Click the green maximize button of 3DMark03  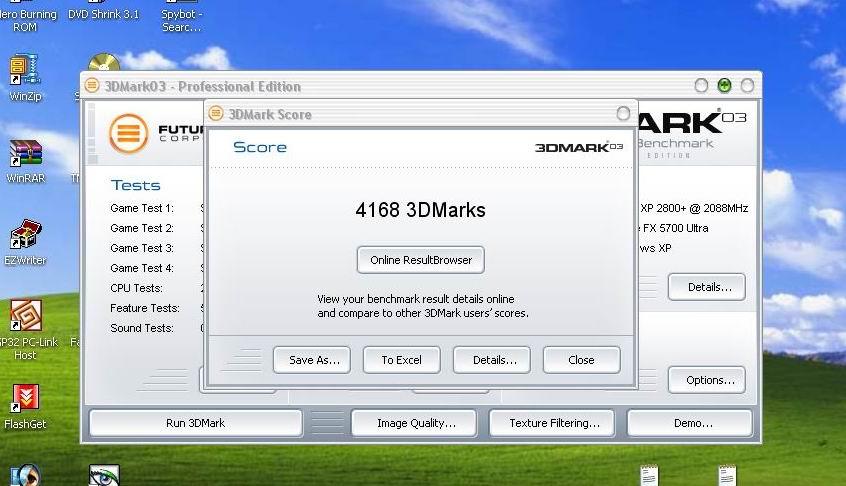[724, 85]
